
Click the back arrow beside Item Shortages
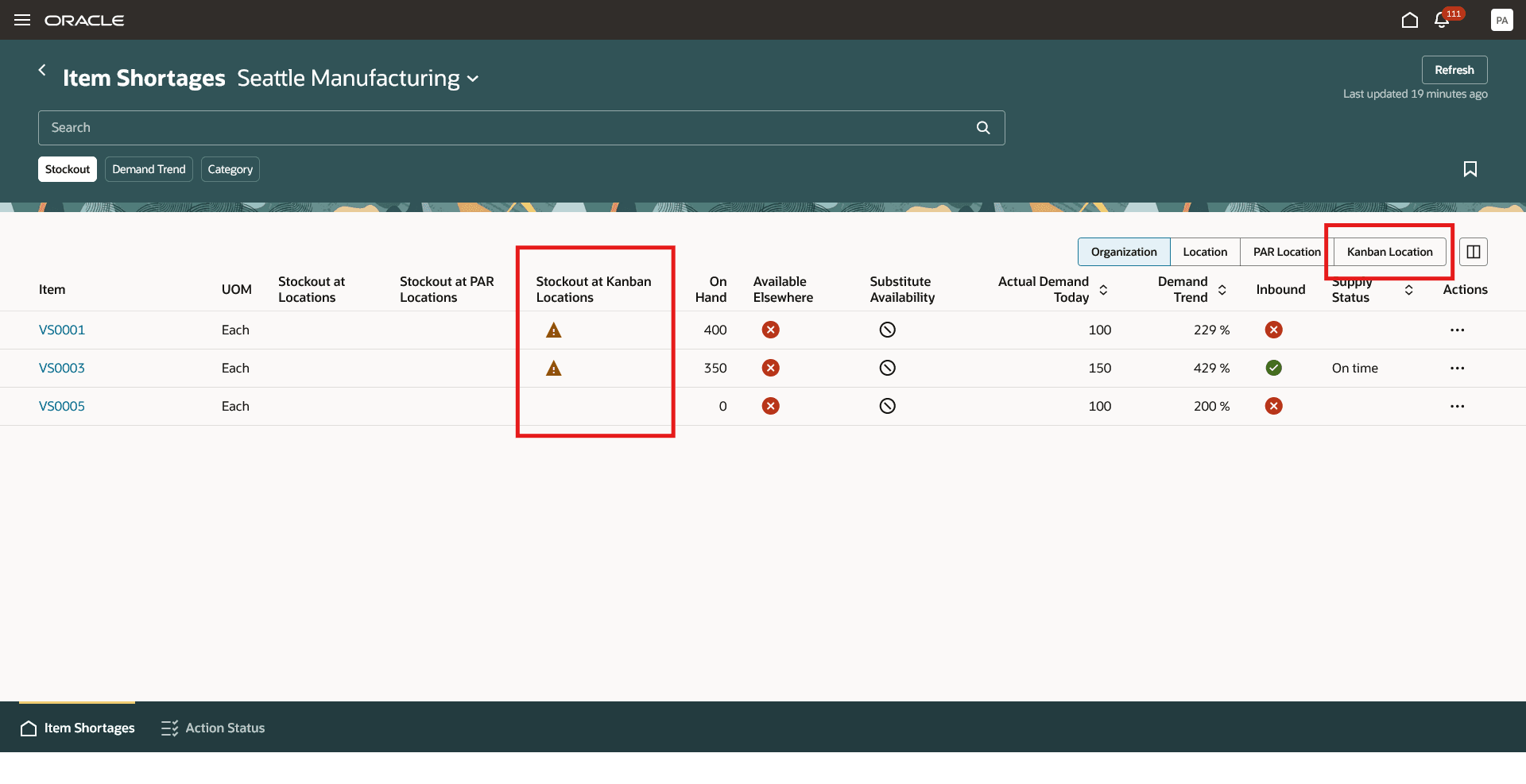click(x=43, y=70)
